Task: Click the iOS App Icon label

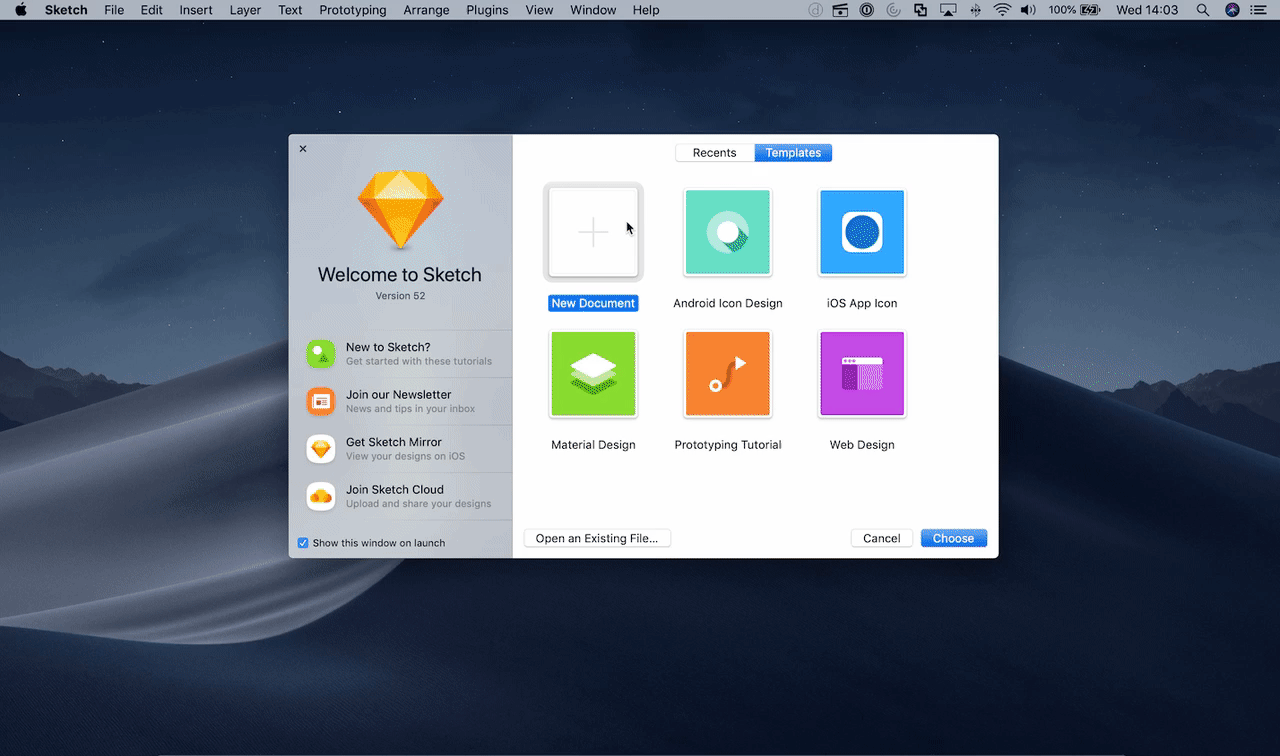Action: tap(862, 303)
